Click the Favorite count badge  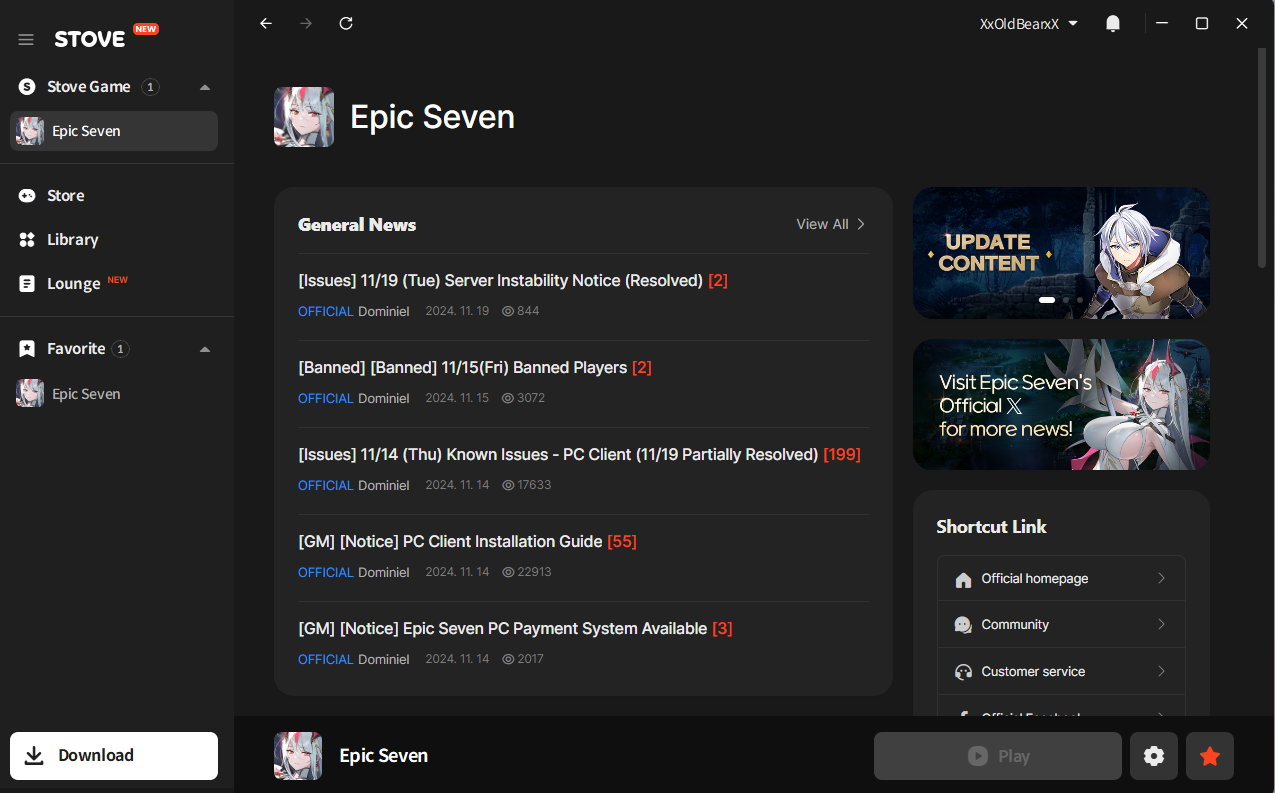(x=120, y=349)
